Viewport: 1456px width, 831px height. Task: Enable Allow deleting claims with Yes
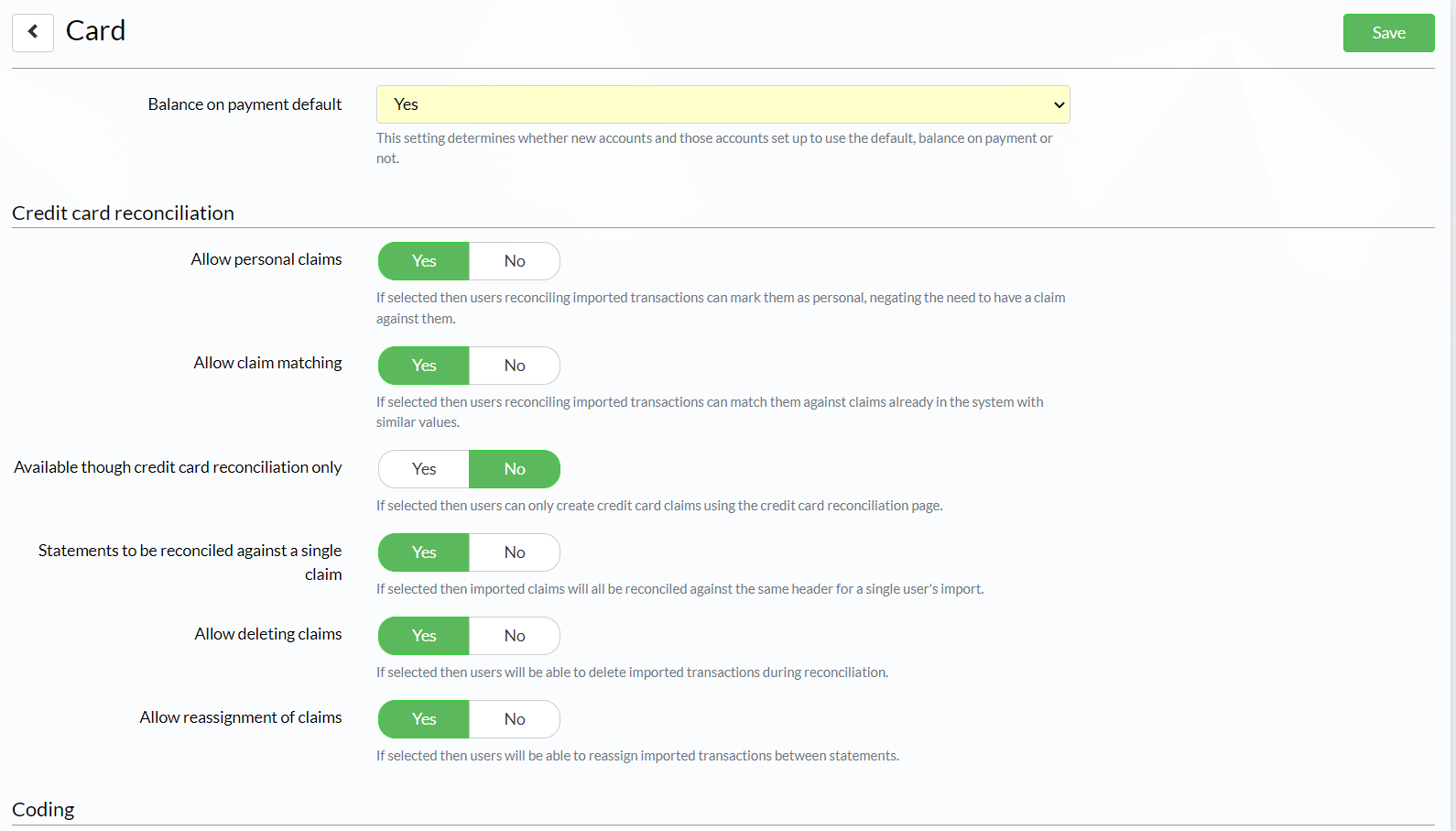pyautogui.click(x=424, y=636)
